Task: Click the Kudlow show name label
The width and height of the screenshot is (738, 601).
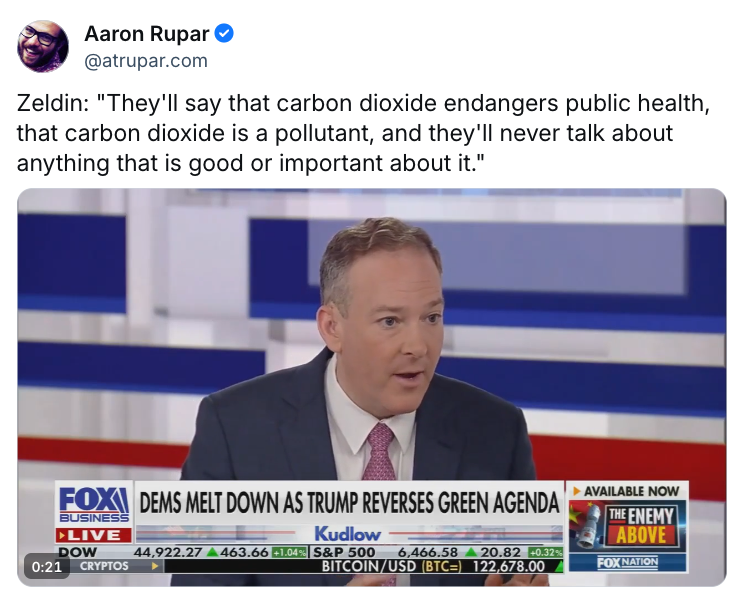Action: click(x=347, y=534)
